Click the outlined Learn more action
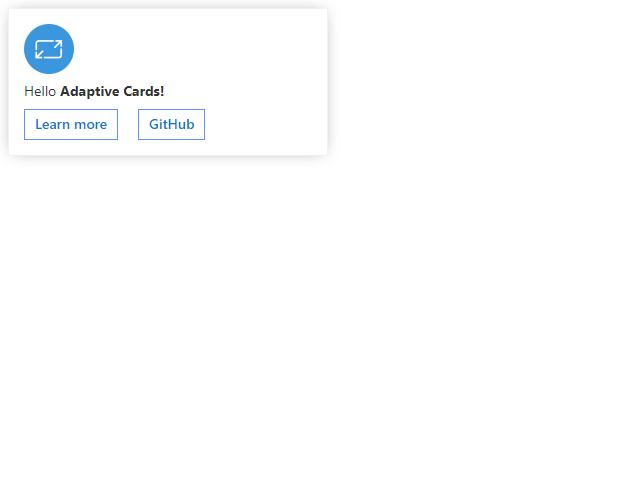Viewport: 640px width, 480px height. coord(71,124)
